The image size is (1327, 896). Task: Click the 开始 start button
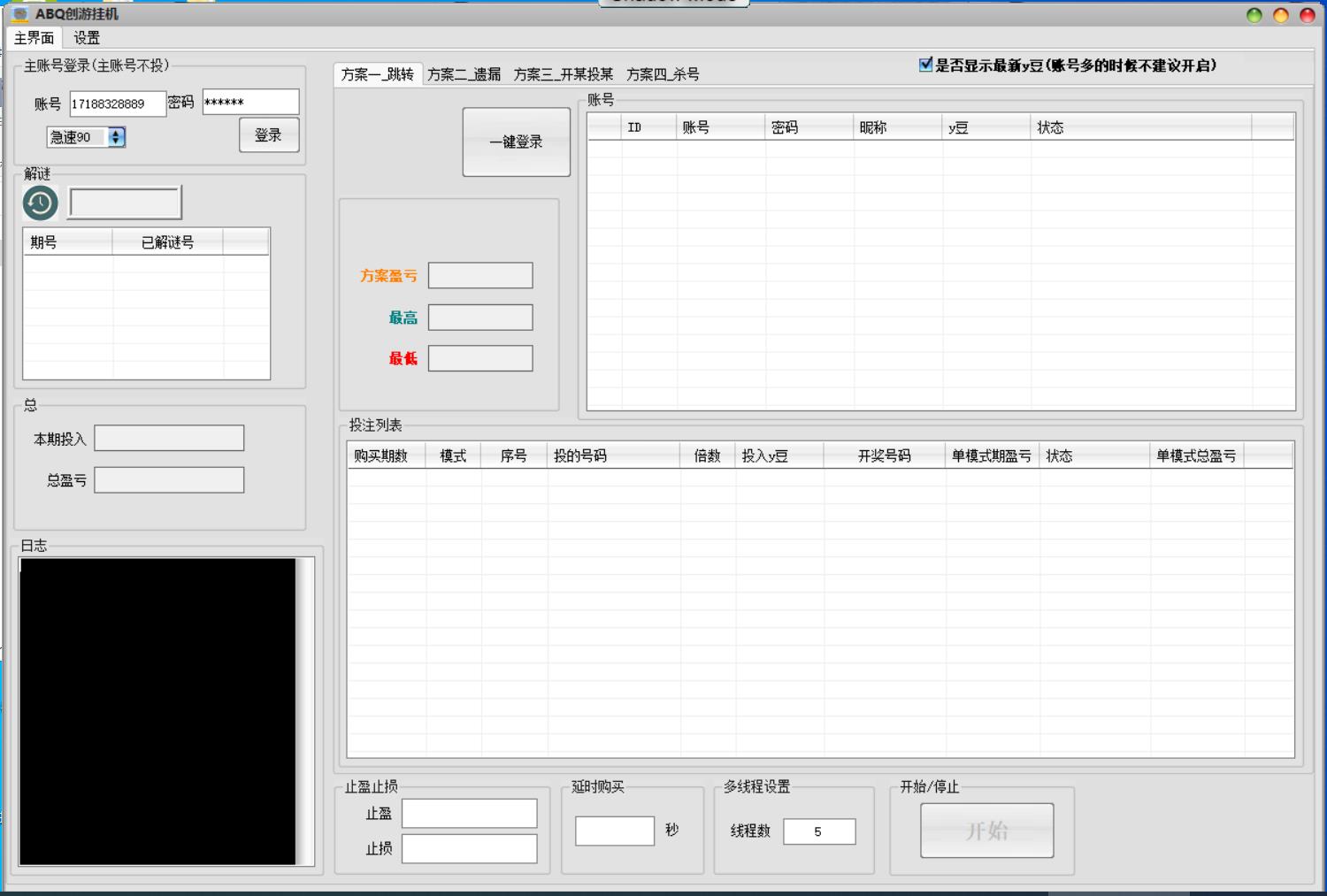click(x=987, y=831)
